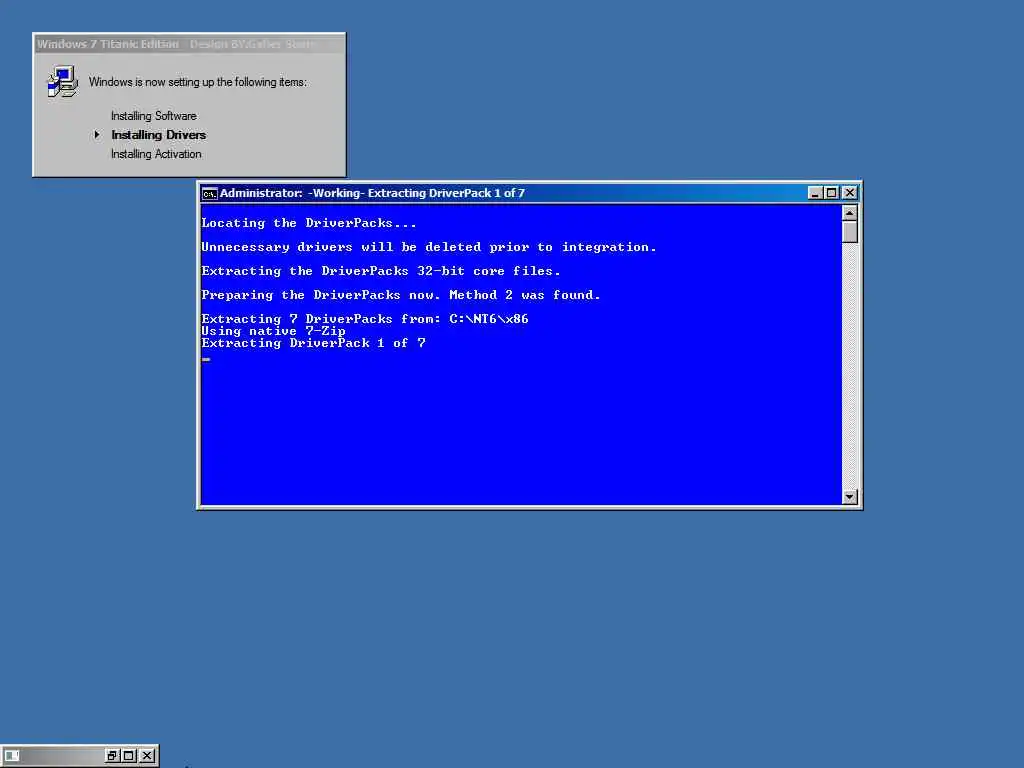Click the console scrollbar down arrow
This screenshot has height=768, width=1024.
tap(849, 497)
